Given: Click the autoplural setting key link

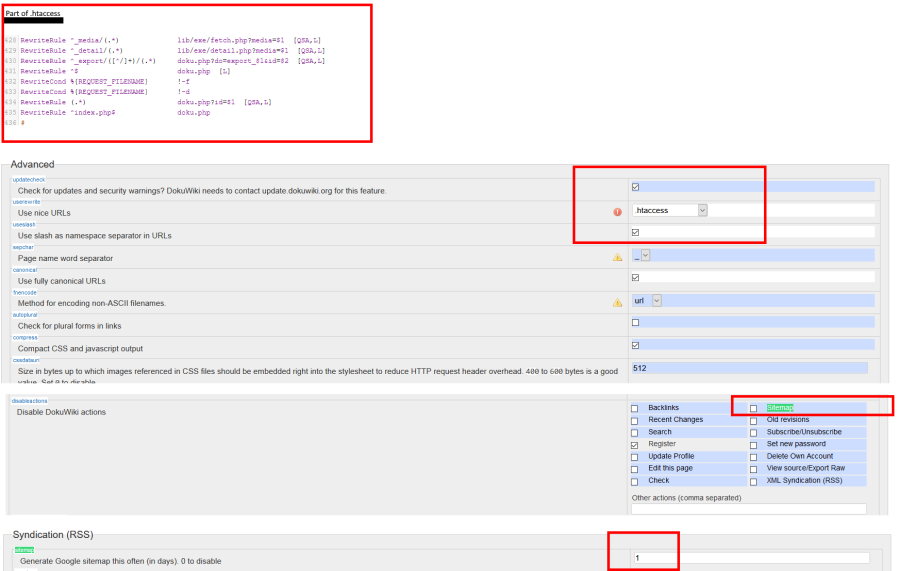Looking at the screenshot, I should [25, 315].
